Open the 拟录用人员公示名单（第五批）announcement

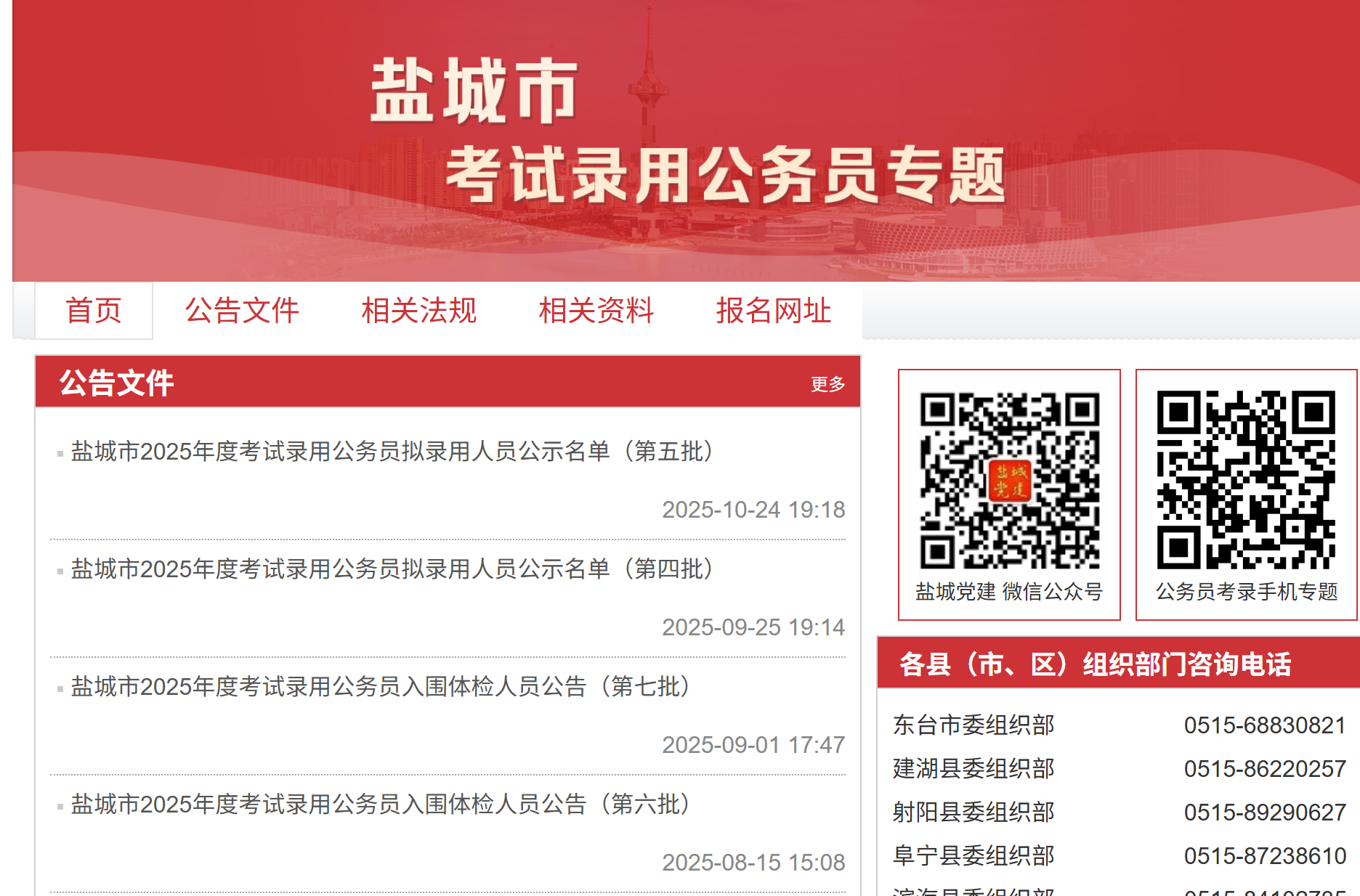pos(392,452)
